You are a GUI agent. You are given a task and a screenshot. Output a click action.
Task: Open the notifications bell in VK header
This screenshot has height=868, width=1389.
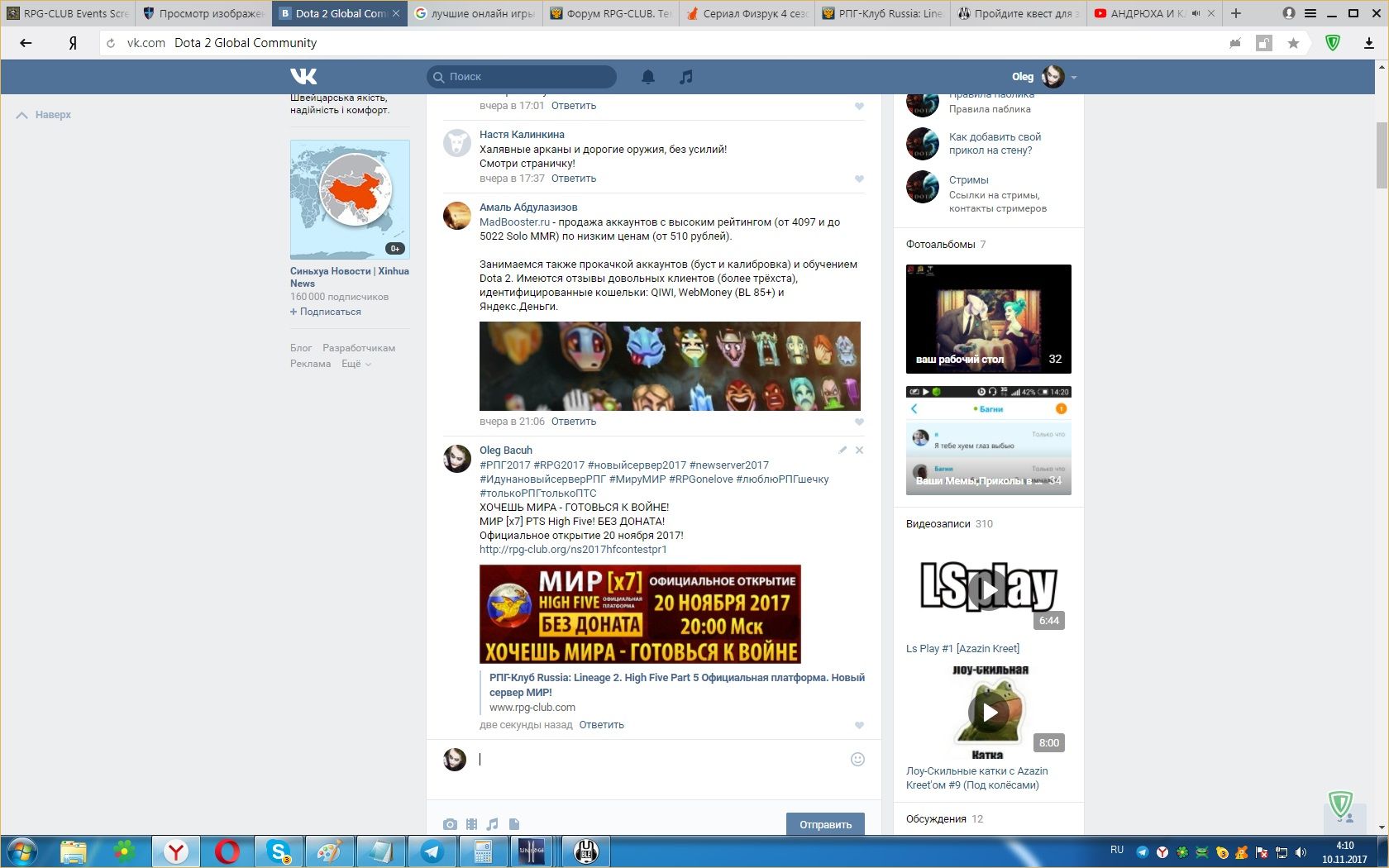(x=648, y=77)
